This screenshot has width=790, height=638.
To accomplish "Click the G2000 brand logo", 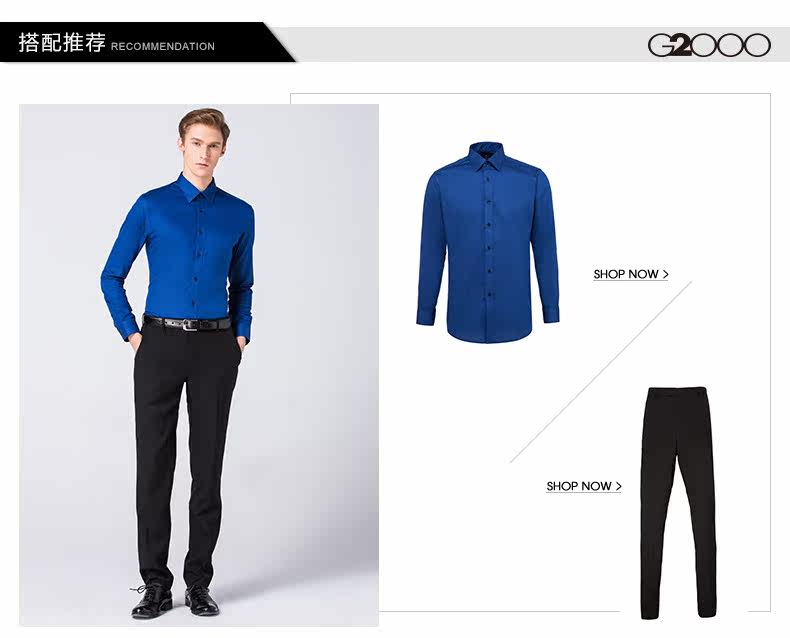I will coord(709,45).
